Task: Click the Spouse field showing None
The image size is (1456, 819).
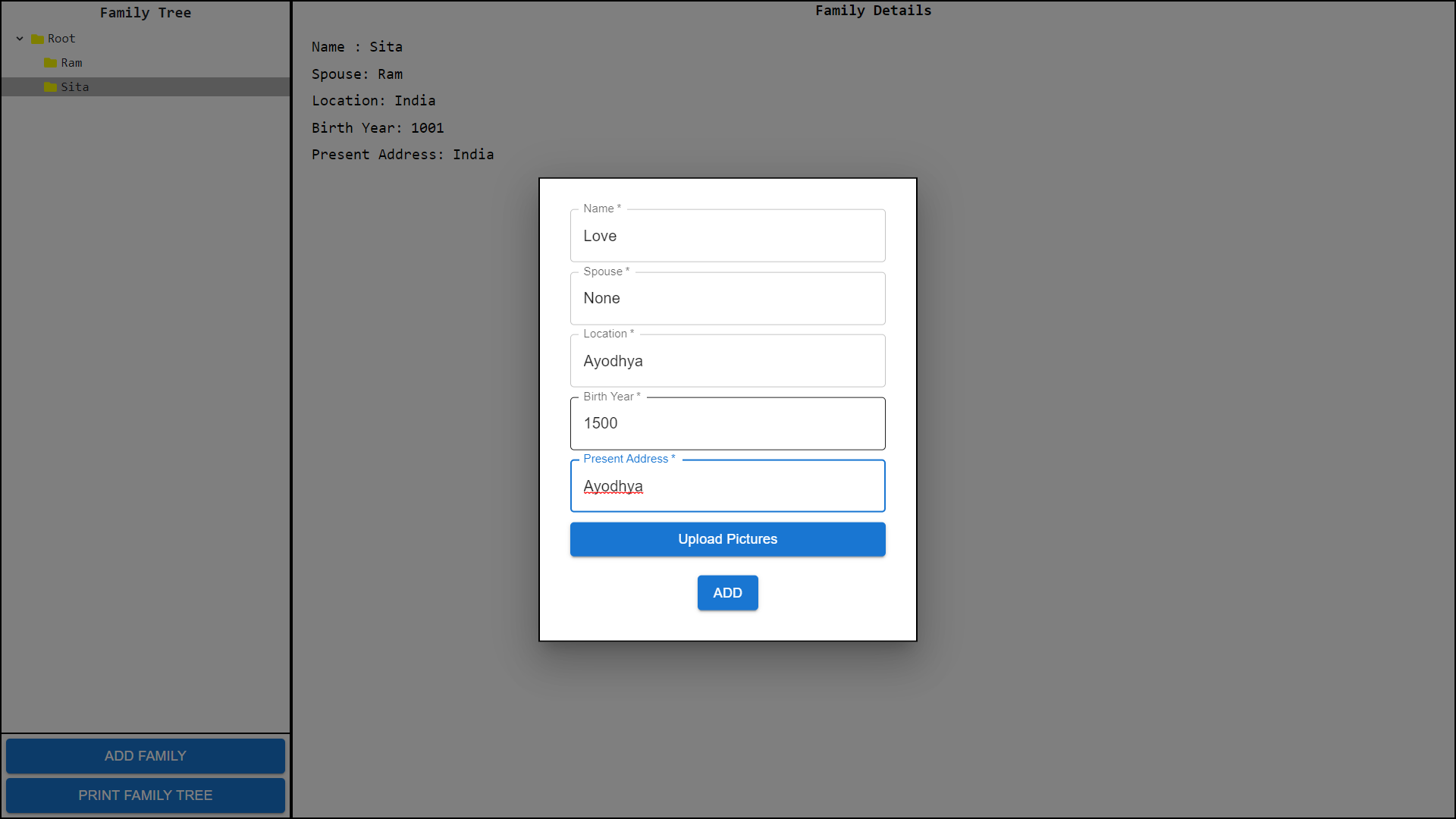Action: (x=727, y=298)
